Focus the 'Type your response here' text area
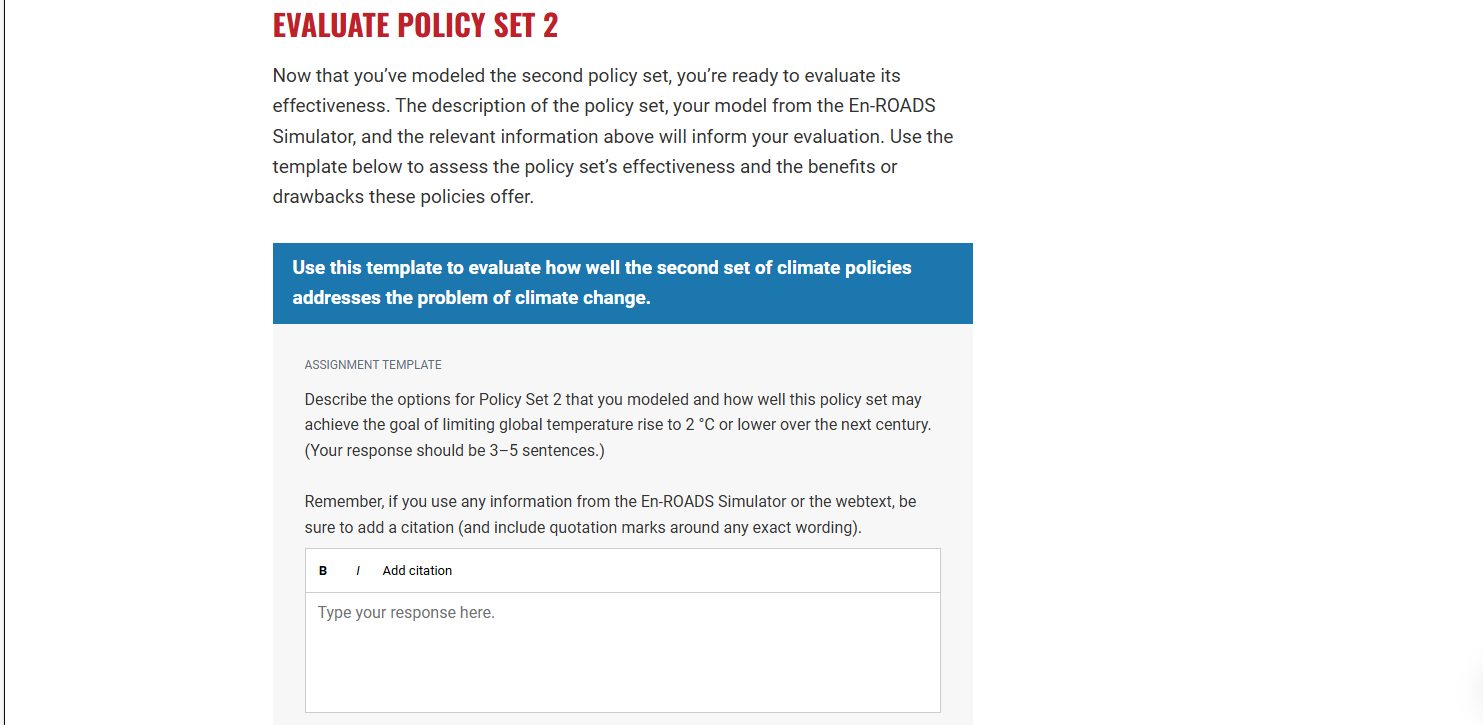Screen dimensions: 1483x725 (x=622, y=652)
